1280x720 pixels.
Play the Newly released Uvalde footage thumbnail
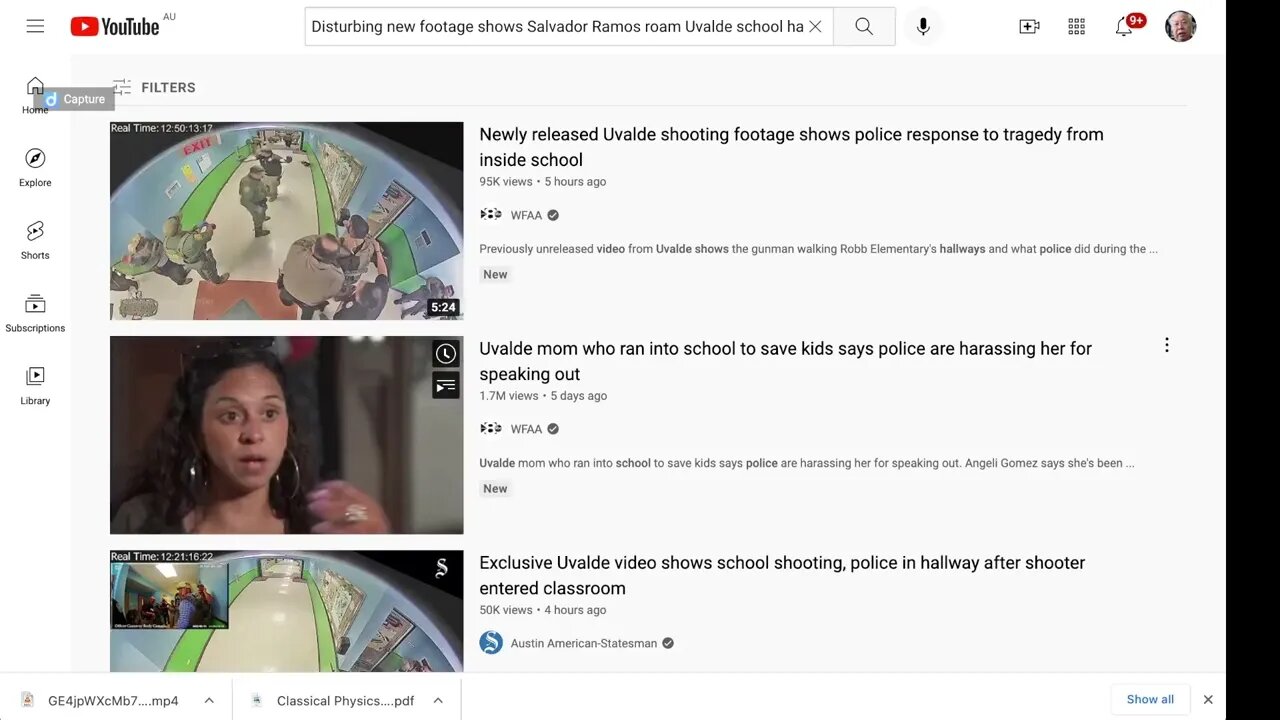coord(286,221)
